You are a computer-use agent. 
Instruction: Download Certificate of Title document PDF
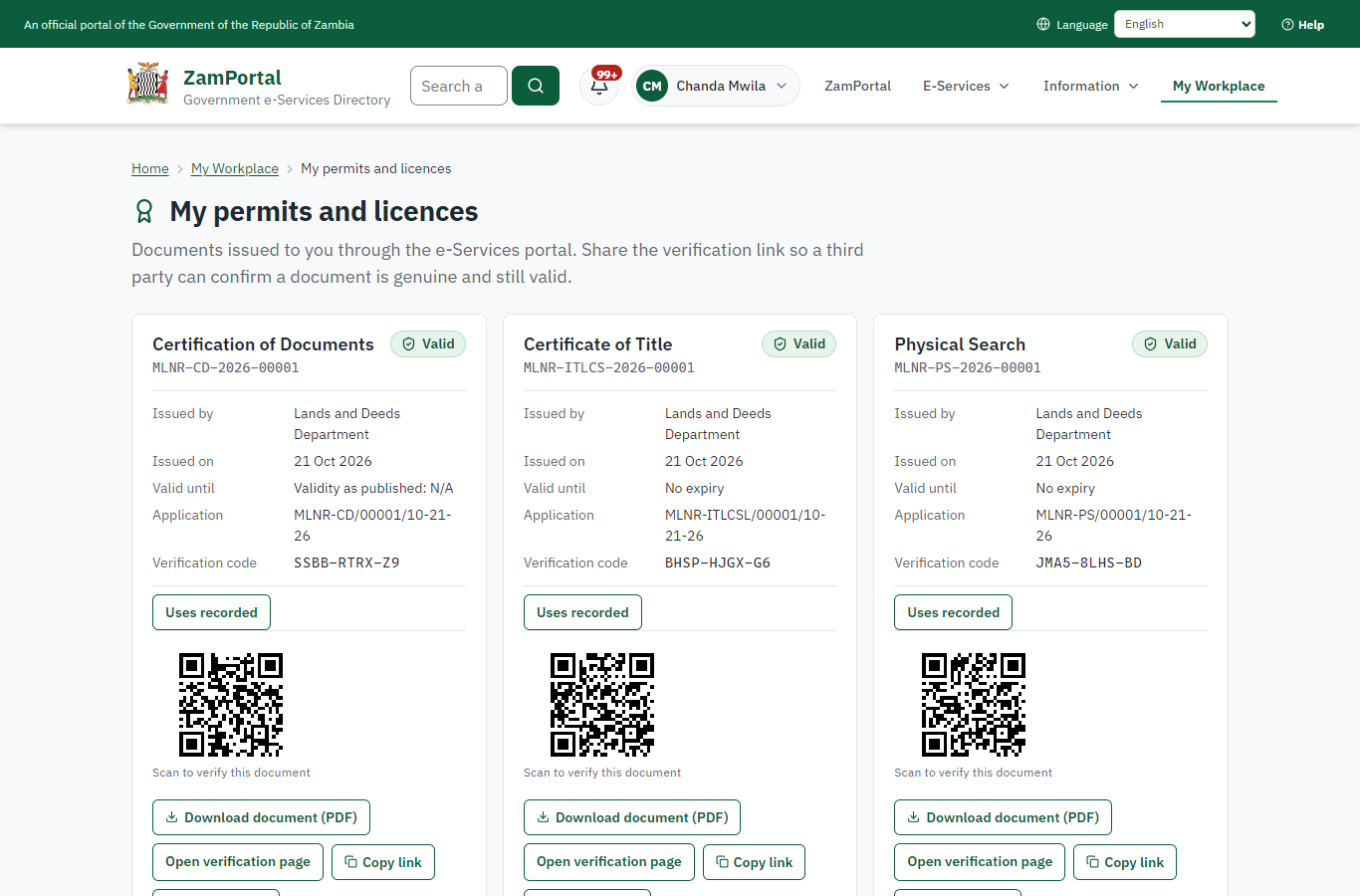[x=632, y=817]
